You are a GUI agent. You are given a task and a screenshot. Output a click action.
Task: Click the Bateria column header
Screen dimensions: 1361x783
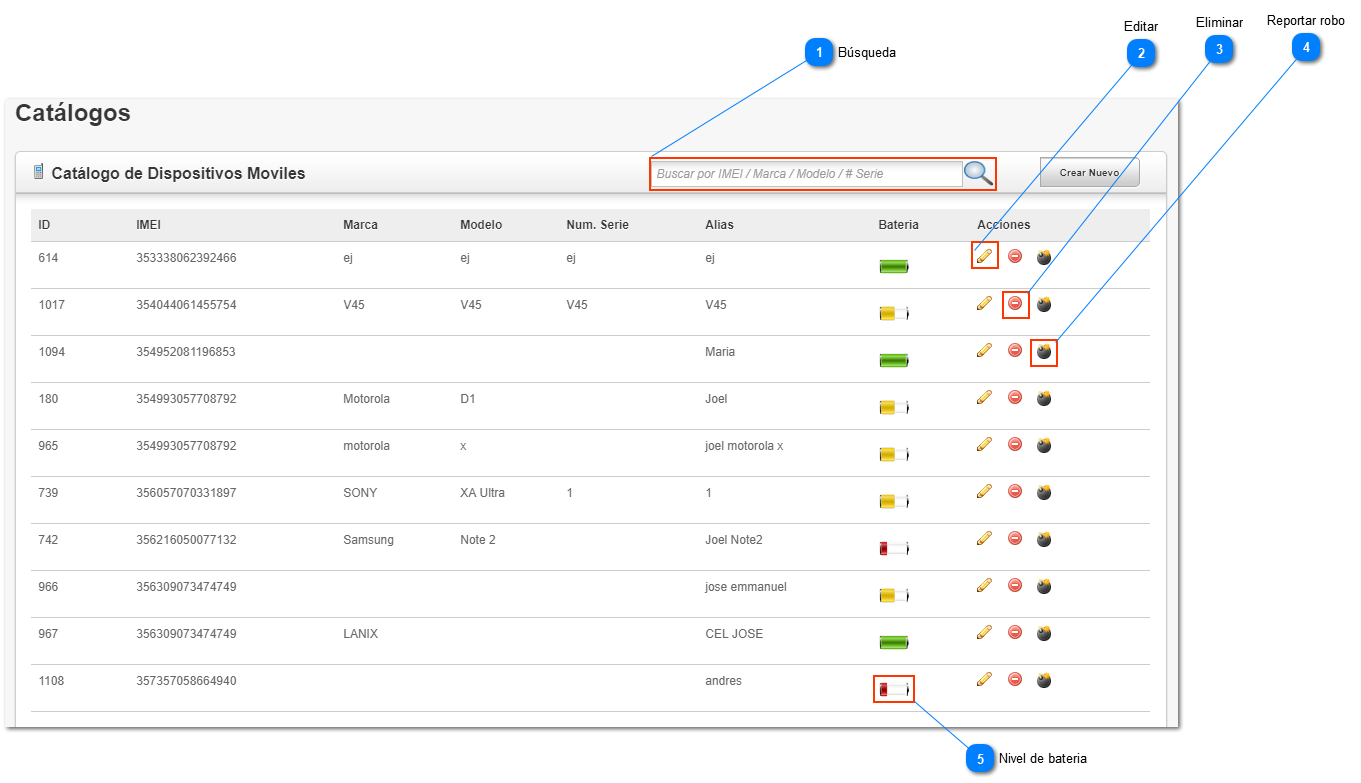[x=898, y=225]
